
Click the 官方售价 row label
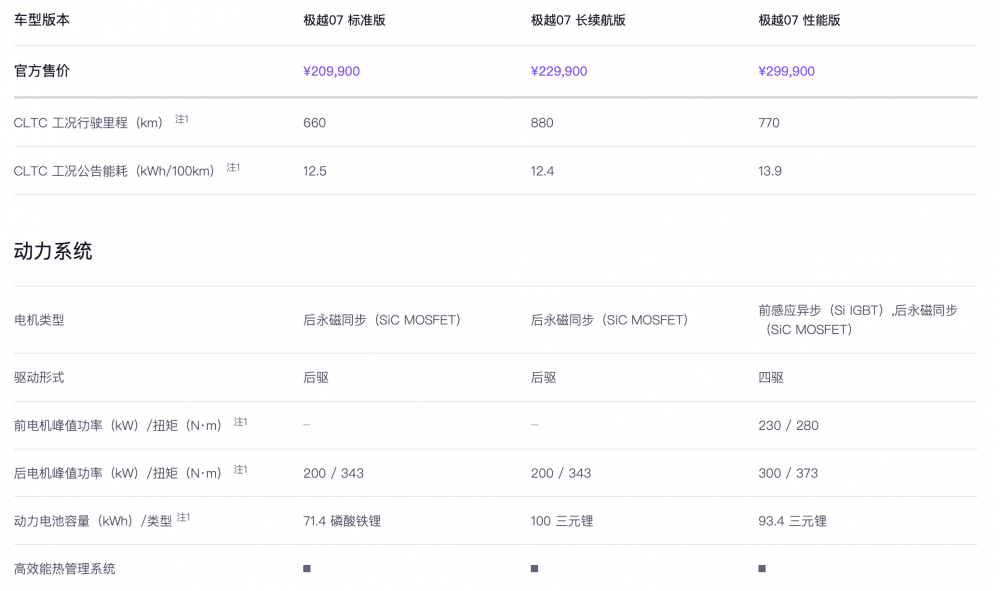[x=42, y=71]
